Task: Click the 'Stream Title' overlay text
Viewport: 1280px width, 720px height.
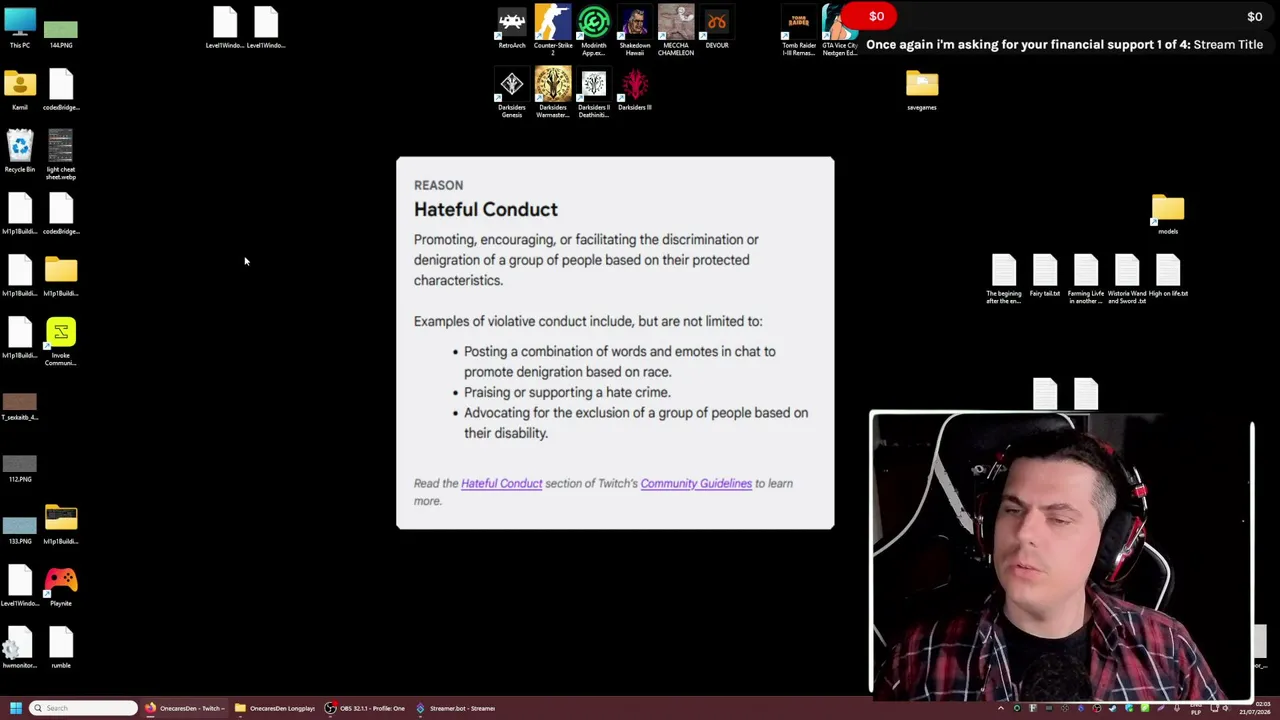Action: [1229, 44]
